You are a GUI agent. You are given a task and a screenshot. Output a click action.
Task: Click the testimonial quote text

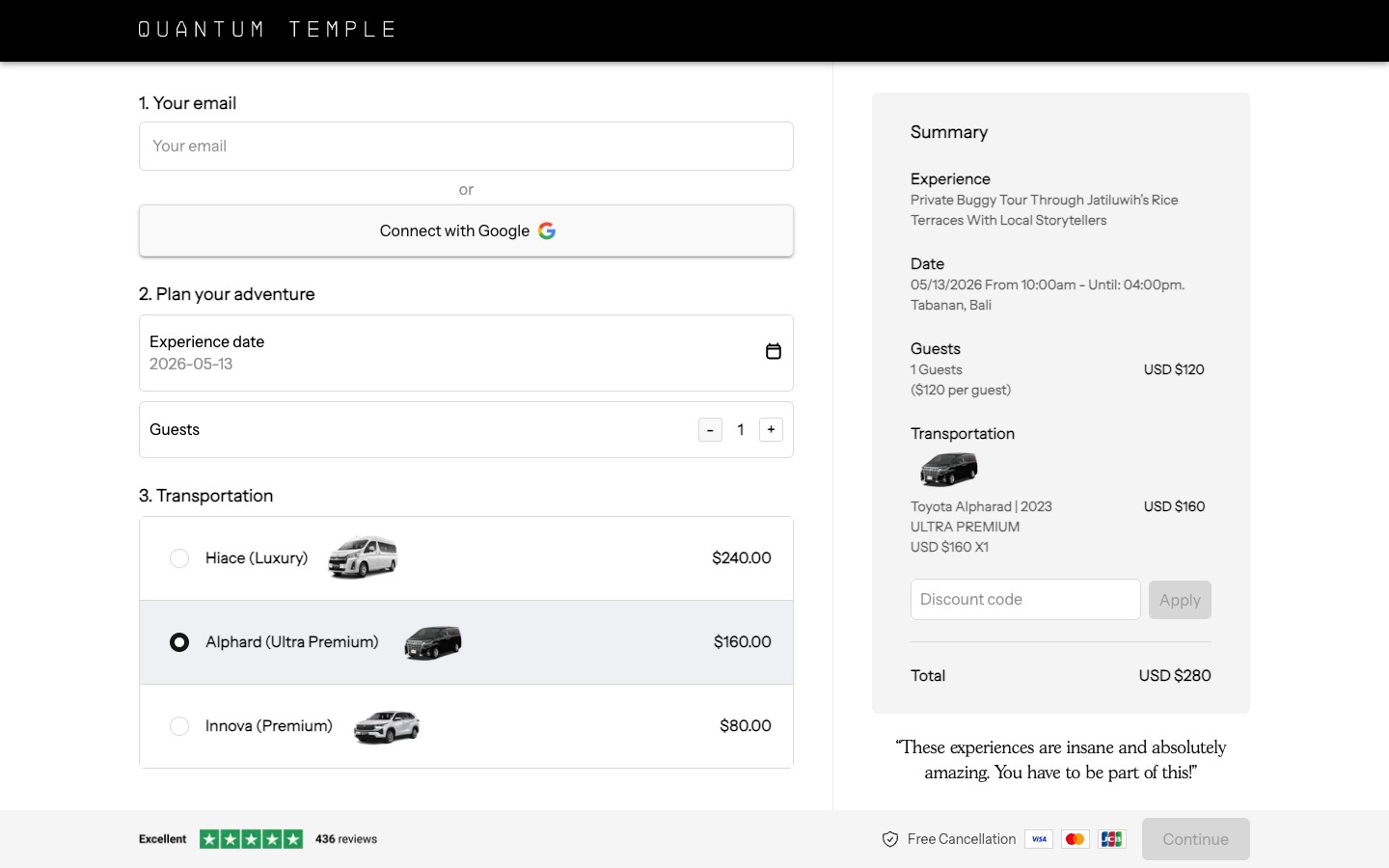1061,760
